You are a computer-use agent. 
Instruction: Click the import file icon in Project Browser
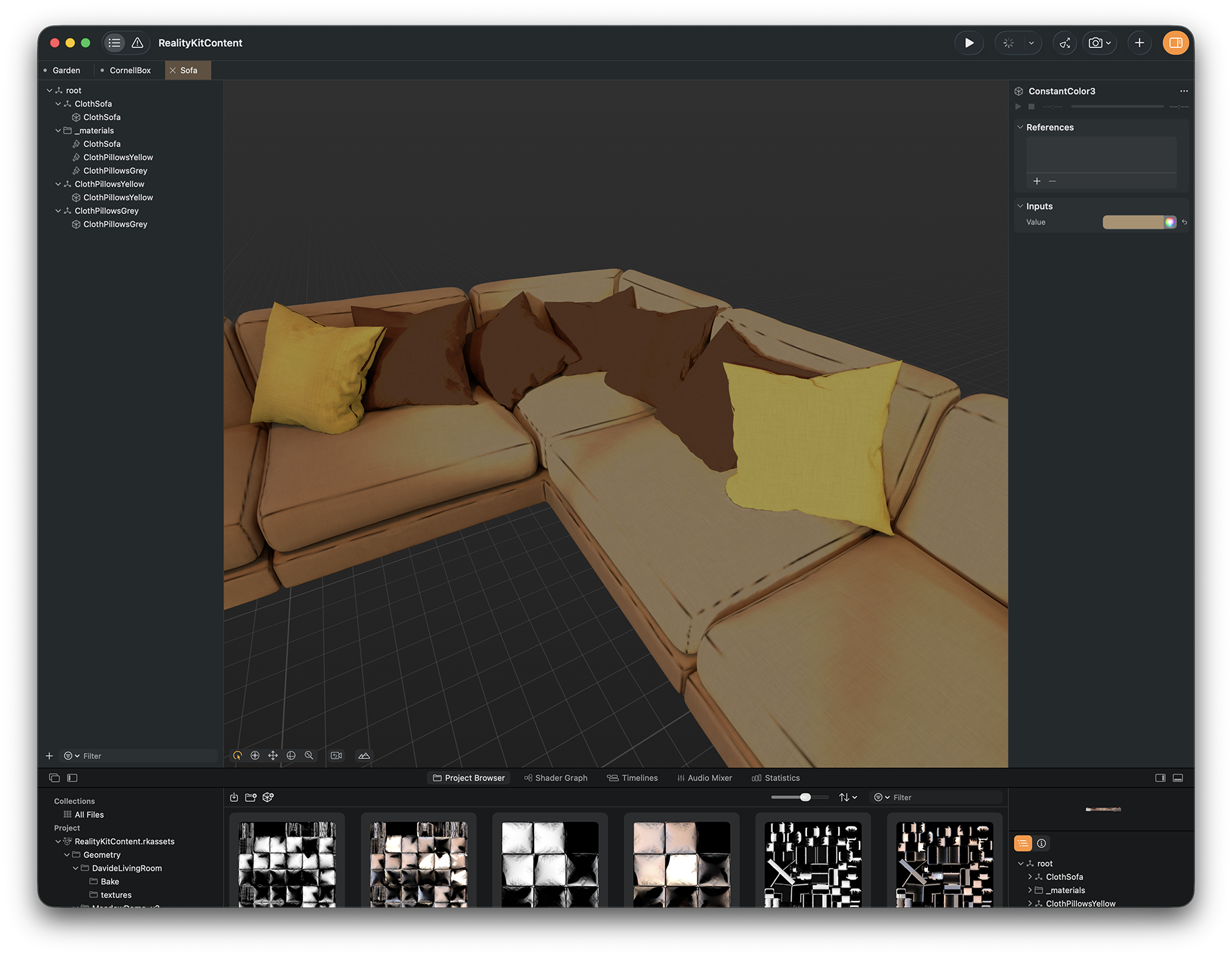[x=234, y=797]
